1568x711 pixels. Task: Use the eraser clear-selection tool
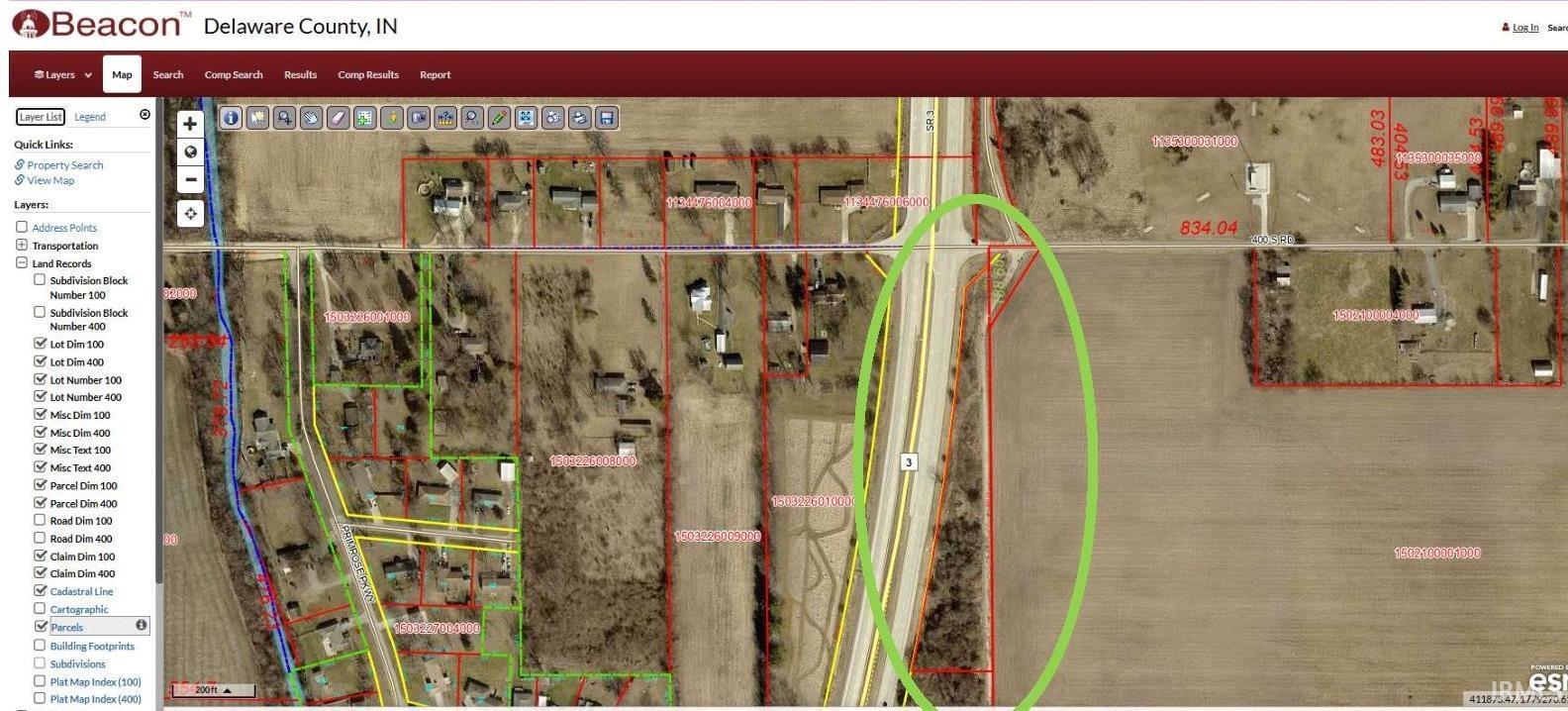pyautogui.click(x=338, y=118)
